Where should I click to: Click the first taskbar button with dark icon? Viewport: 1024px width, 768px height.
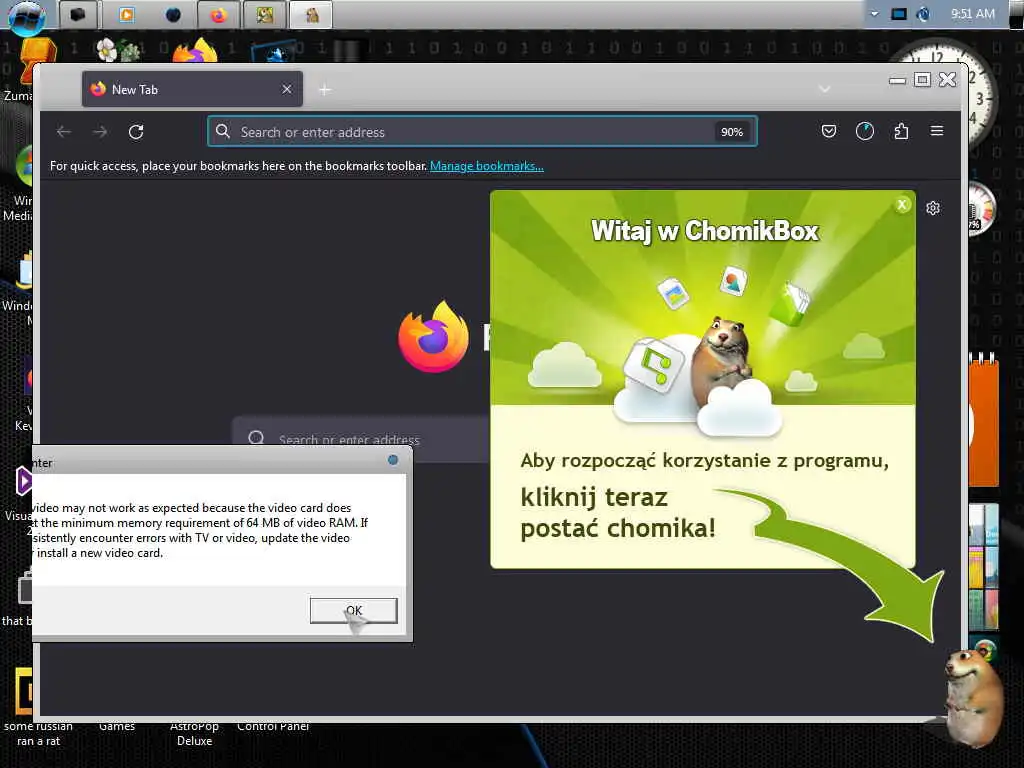coord(78,15)
